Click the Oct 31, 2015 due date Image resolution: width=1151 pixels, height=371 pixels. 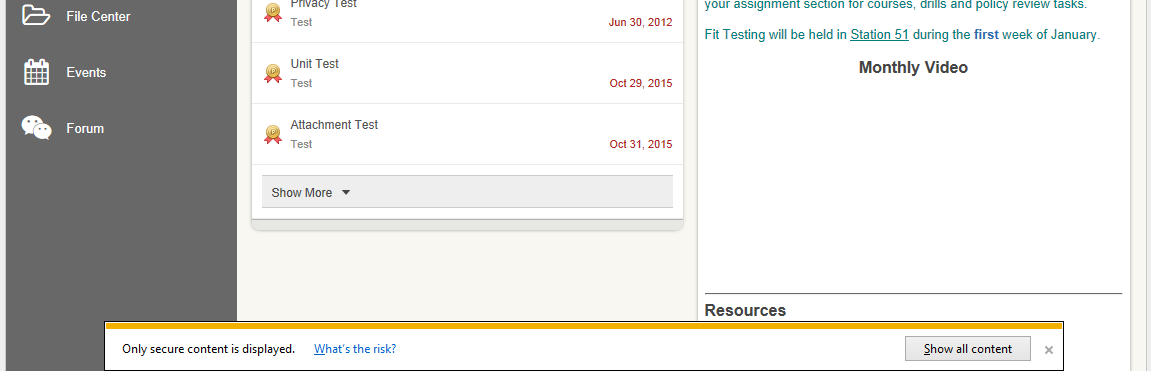pos(641,144)
